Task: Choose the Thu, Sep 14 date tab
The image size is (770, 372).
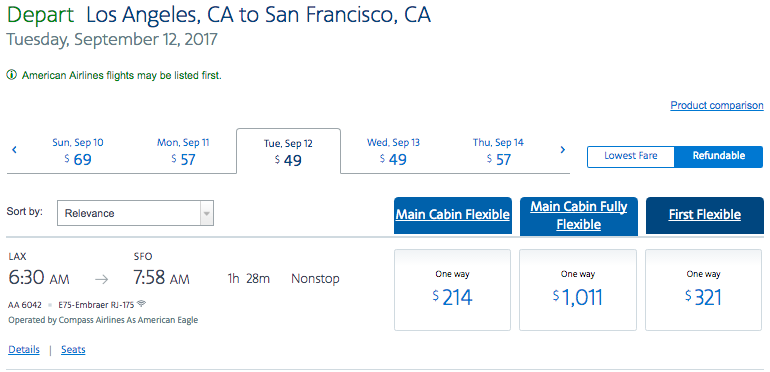Action: (498, 151)
